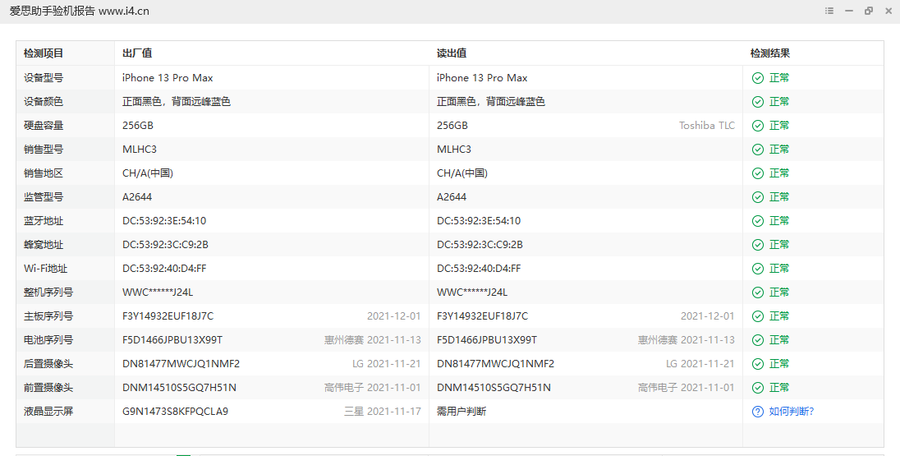This screenshot has width=900, height=456.
Task: Select the Wi-Fi地址 row label
Action: (x=45, y=268)
